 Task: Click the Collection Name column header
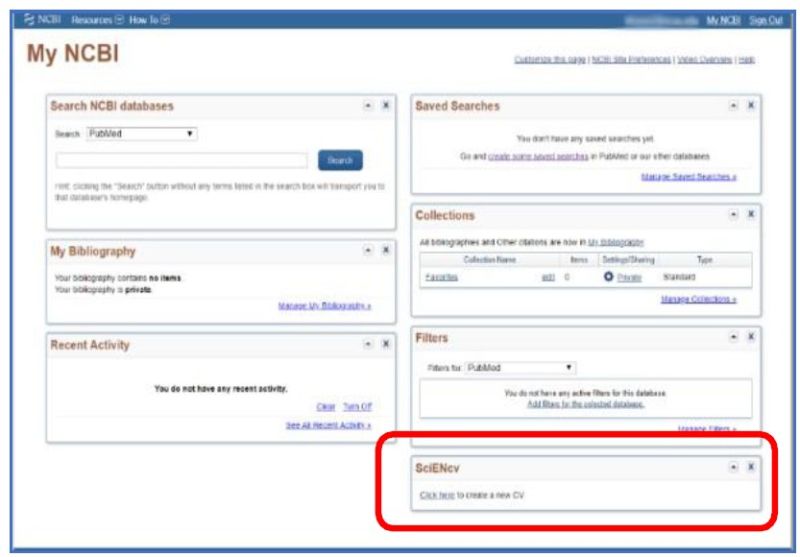tap(489, 260)
